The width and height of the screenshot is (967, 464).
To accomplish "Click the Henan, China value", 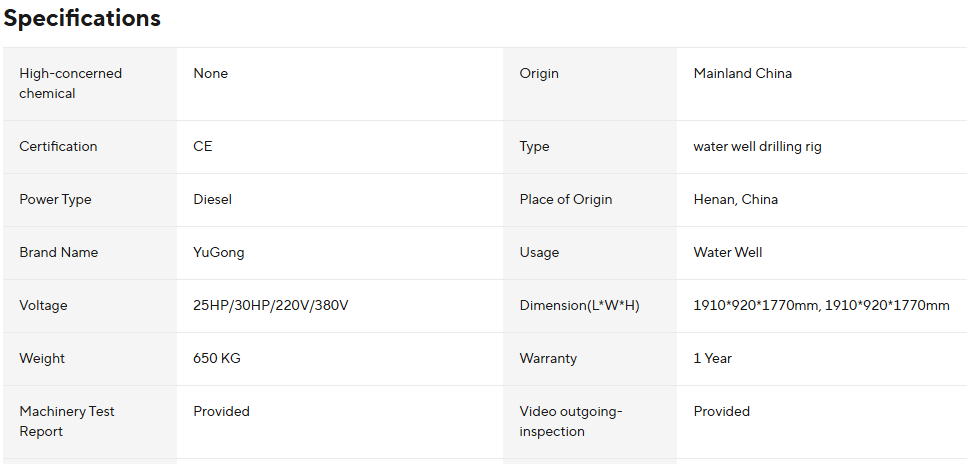I will (x=735, y=199).
